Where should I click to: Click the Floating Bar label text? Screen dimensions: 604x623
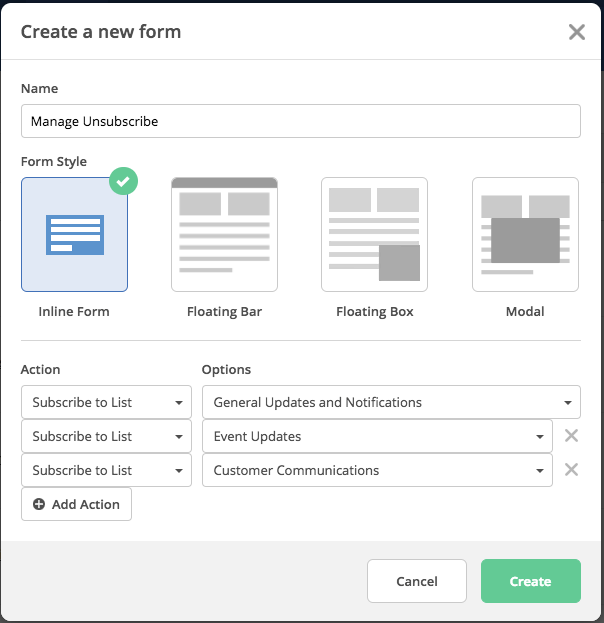coord(224,311)
